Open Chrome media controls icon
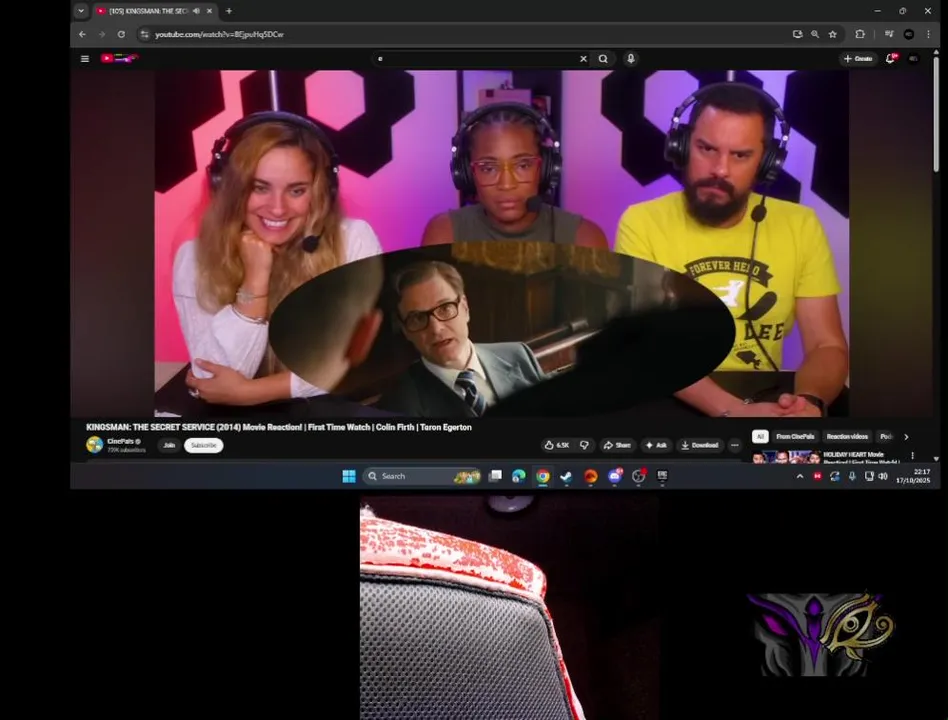Screen dimensions: 948x720 [x=889, y=34]
